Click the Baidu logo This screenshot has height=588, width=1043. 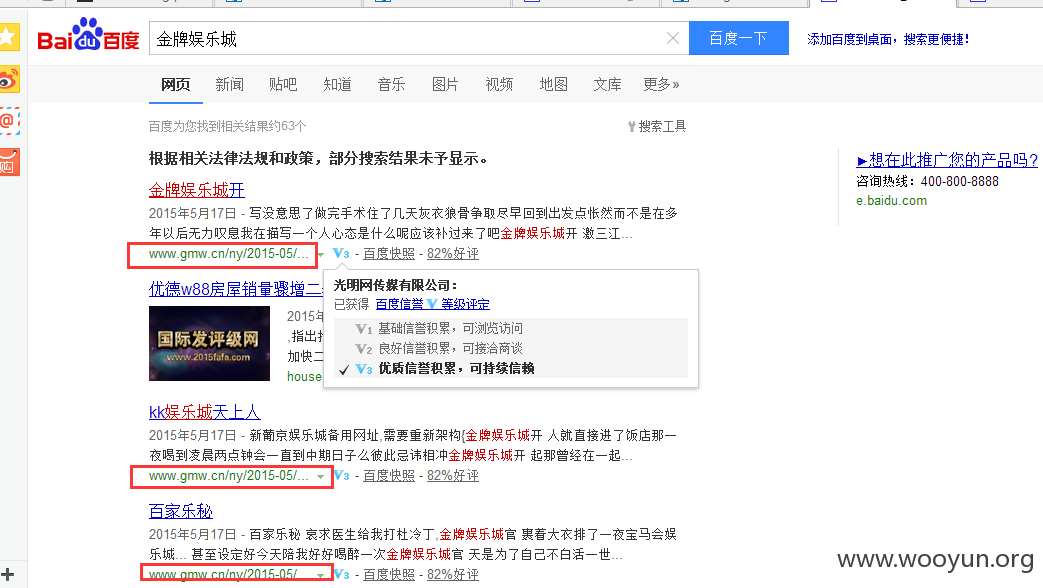click(x=88, y=35)
